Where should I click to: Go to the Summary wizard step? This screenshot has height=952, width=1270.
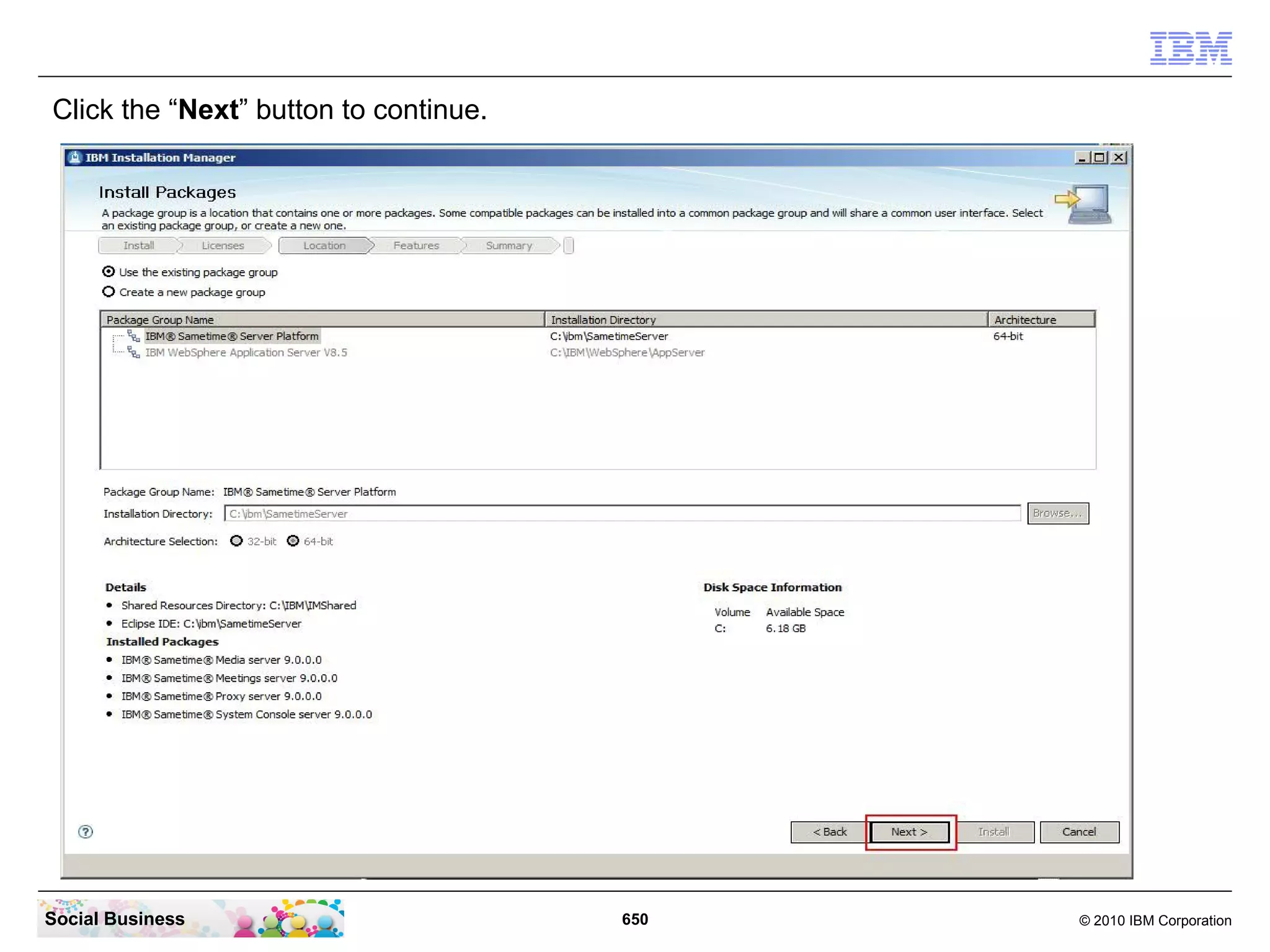point(509,245)
